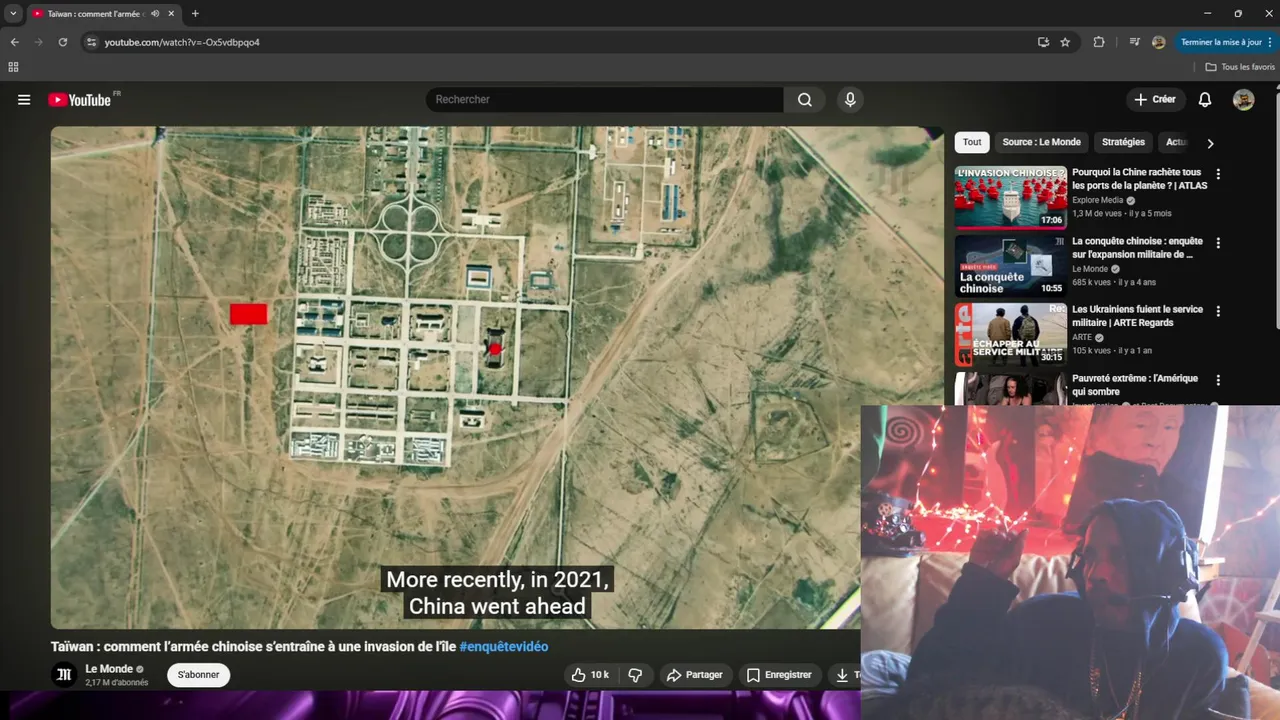Open options for the Pauvreté extrême video
1280x720 pixels.
tap(1218, 380)
